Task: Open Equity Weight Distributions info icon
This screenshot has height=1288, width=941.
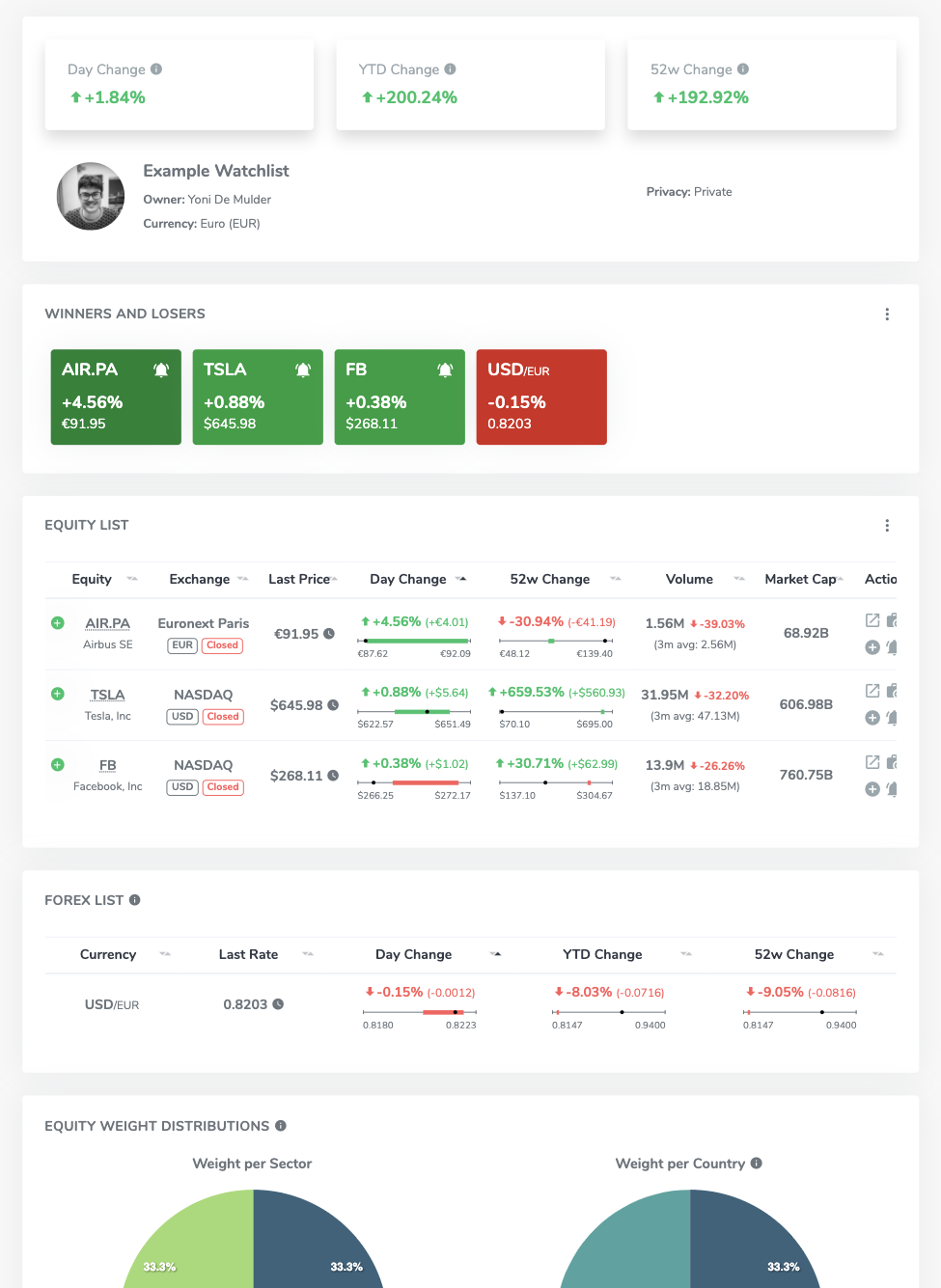Action: [281, 1126]
